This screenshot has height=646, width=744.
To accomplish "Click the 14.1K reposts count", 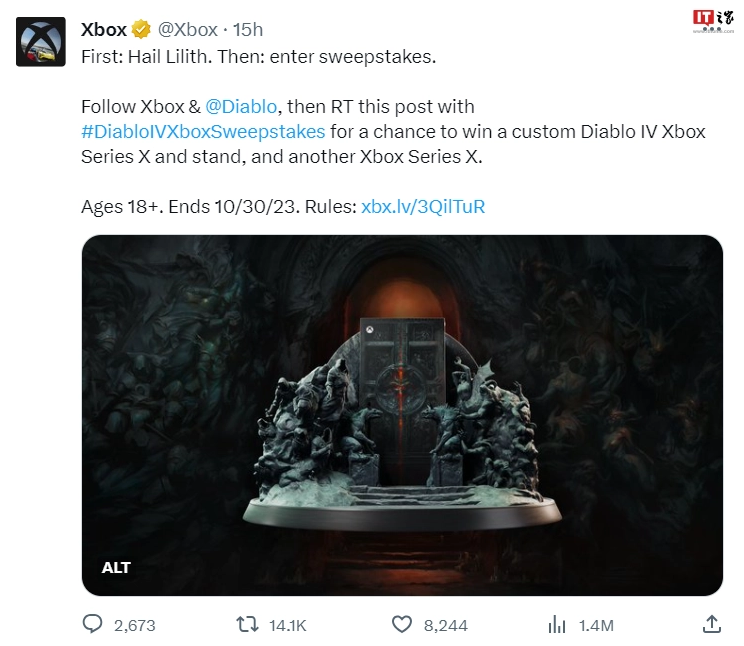I will click(x=290, y=626).
